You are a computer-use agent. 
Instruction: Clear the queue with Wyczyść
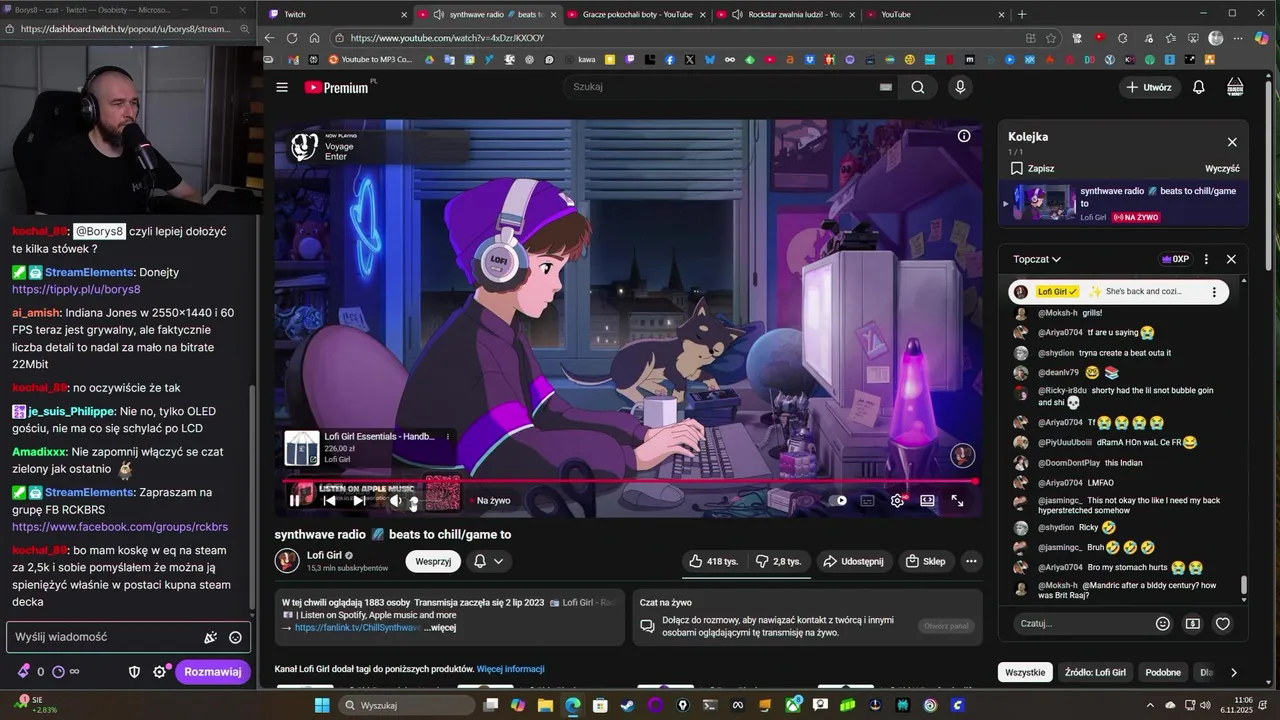coord(1222,169)
